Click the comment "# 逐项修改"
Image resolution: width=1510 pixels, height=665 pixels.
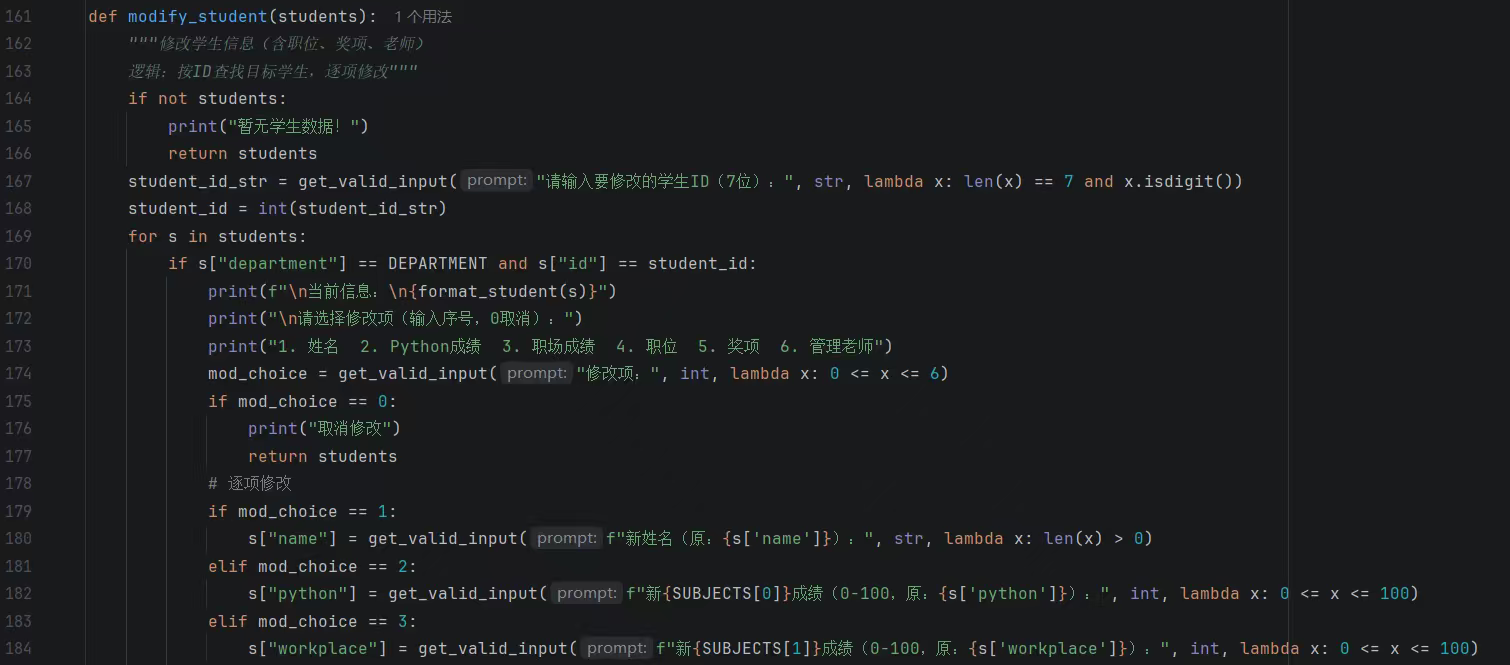point(250,484)
